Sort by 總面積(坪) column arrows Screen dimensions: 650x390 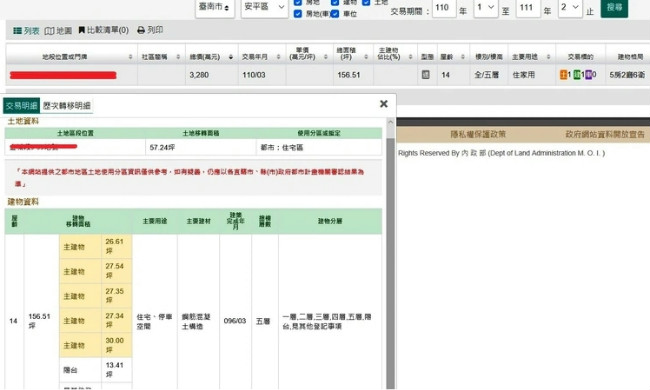tap(366, 56)
